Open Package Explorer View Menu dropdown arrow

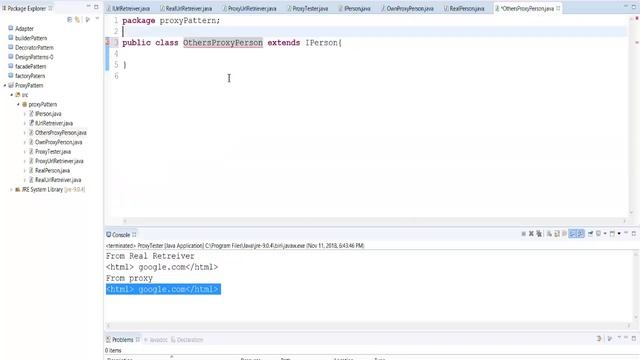point(97,19)
